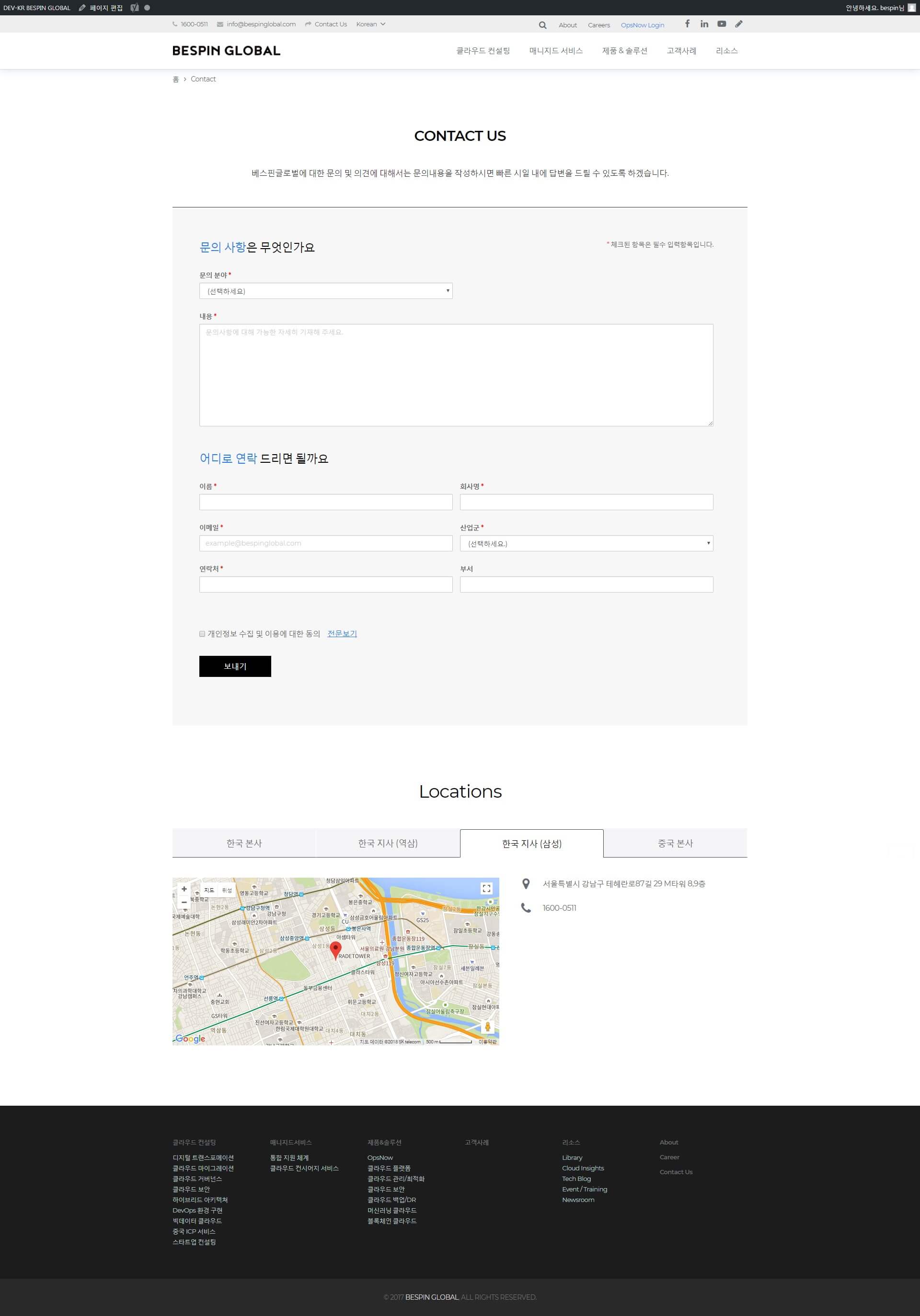Open the 매니지드 서비스 menu
Screen dimensions: 920x1316
(556, 50)
